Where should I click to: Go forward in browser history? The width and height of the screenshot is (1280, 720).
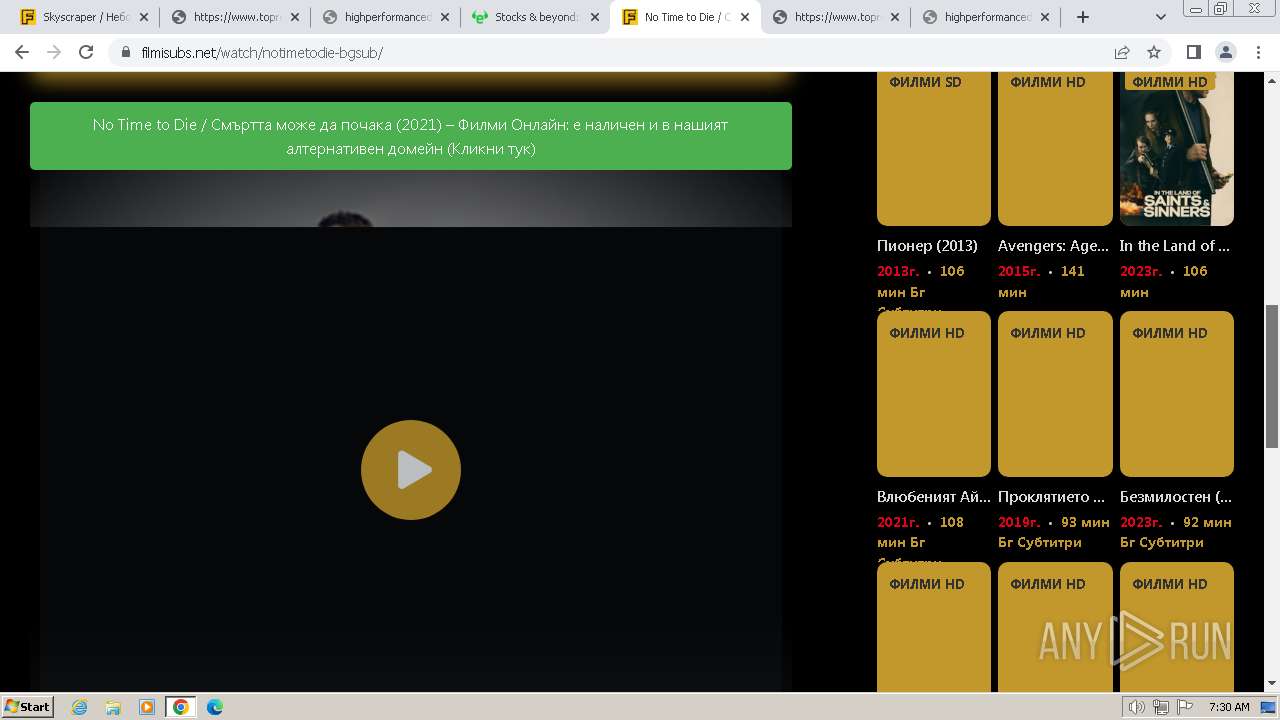54,52
